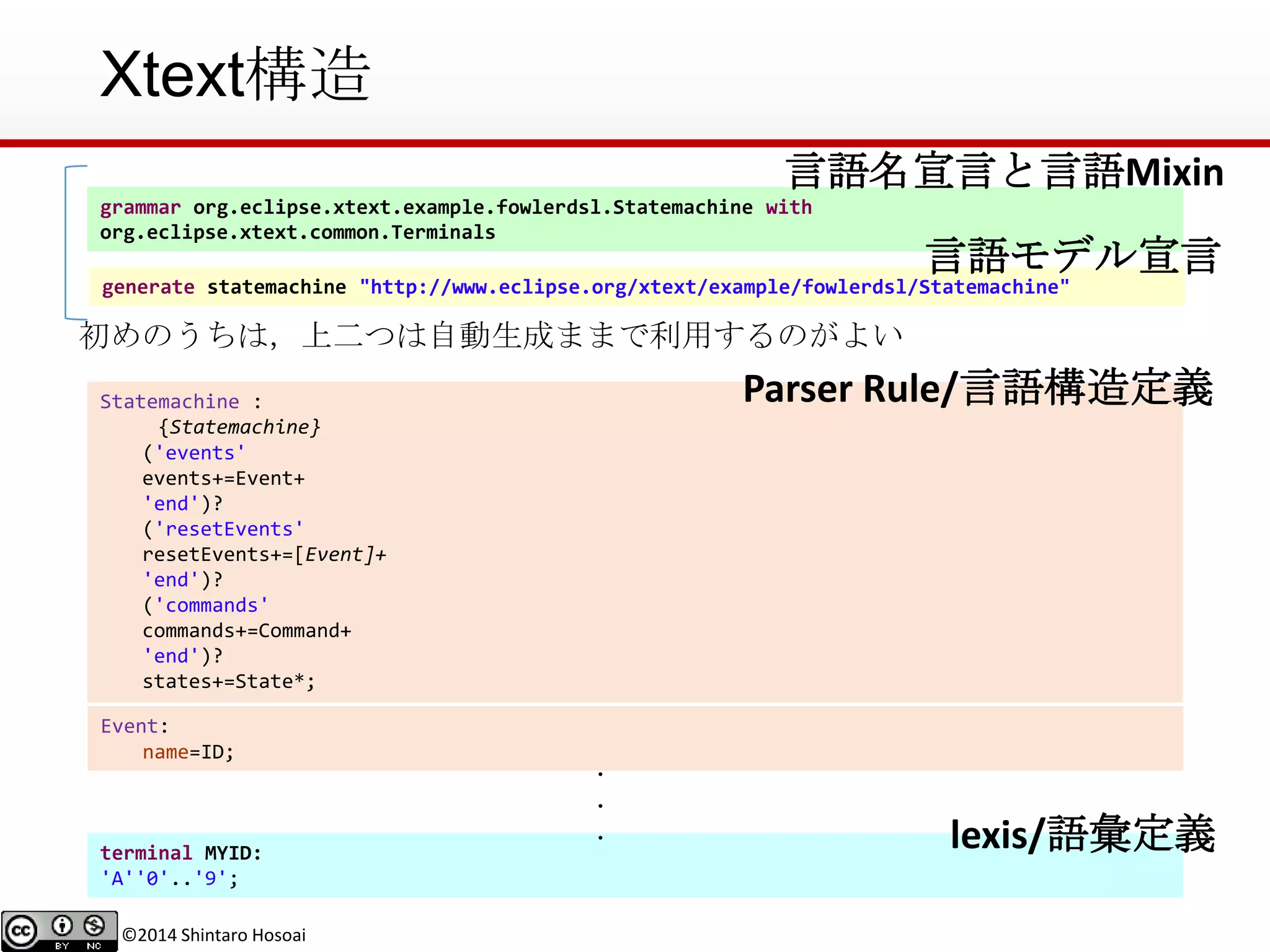
Task: Click the 'name=ID;' line
Action: pos(189,752)
